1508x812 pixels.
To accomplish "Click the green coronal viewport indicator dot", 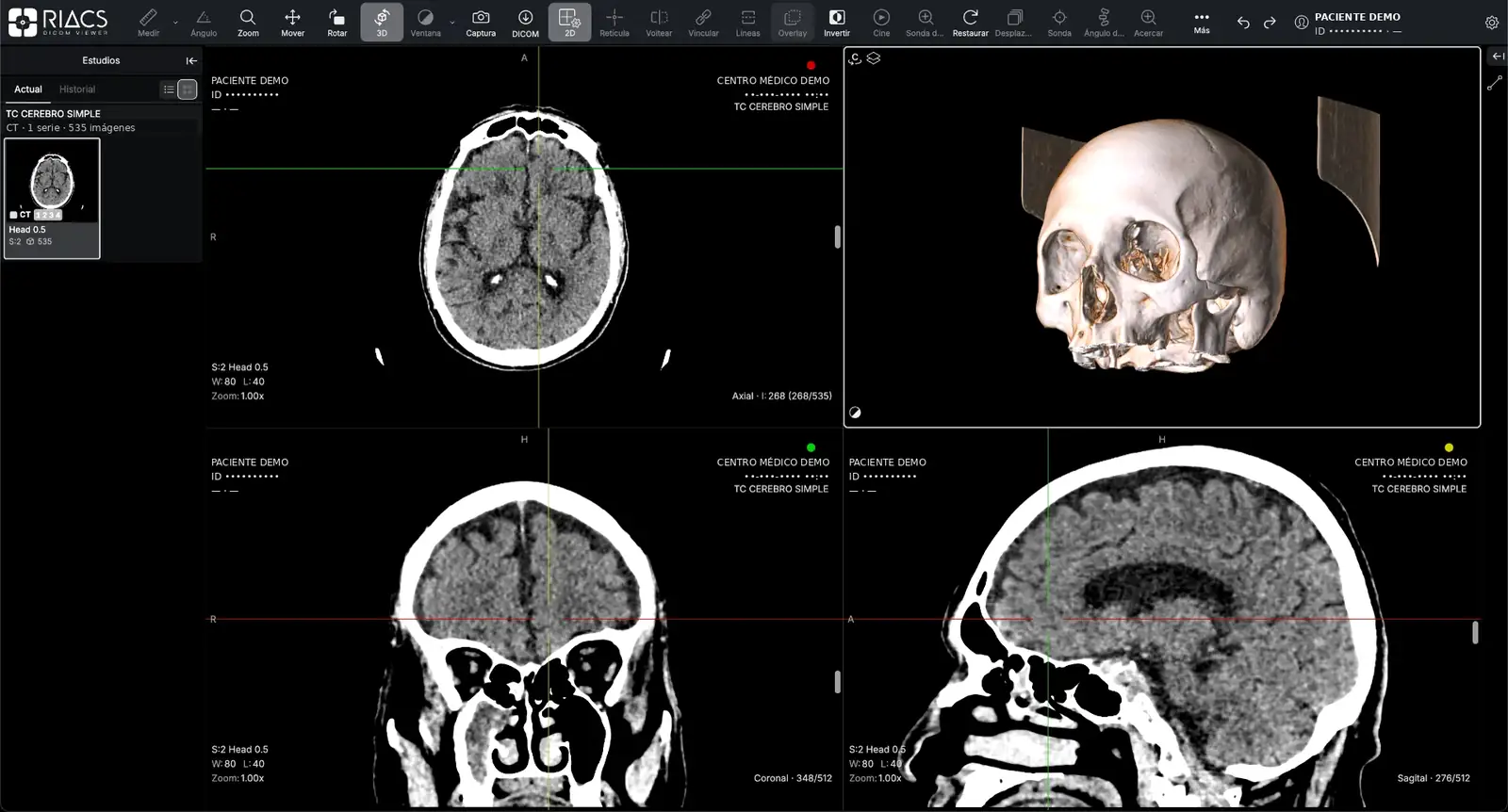I will pyautogui.click(x=811, y=447).
